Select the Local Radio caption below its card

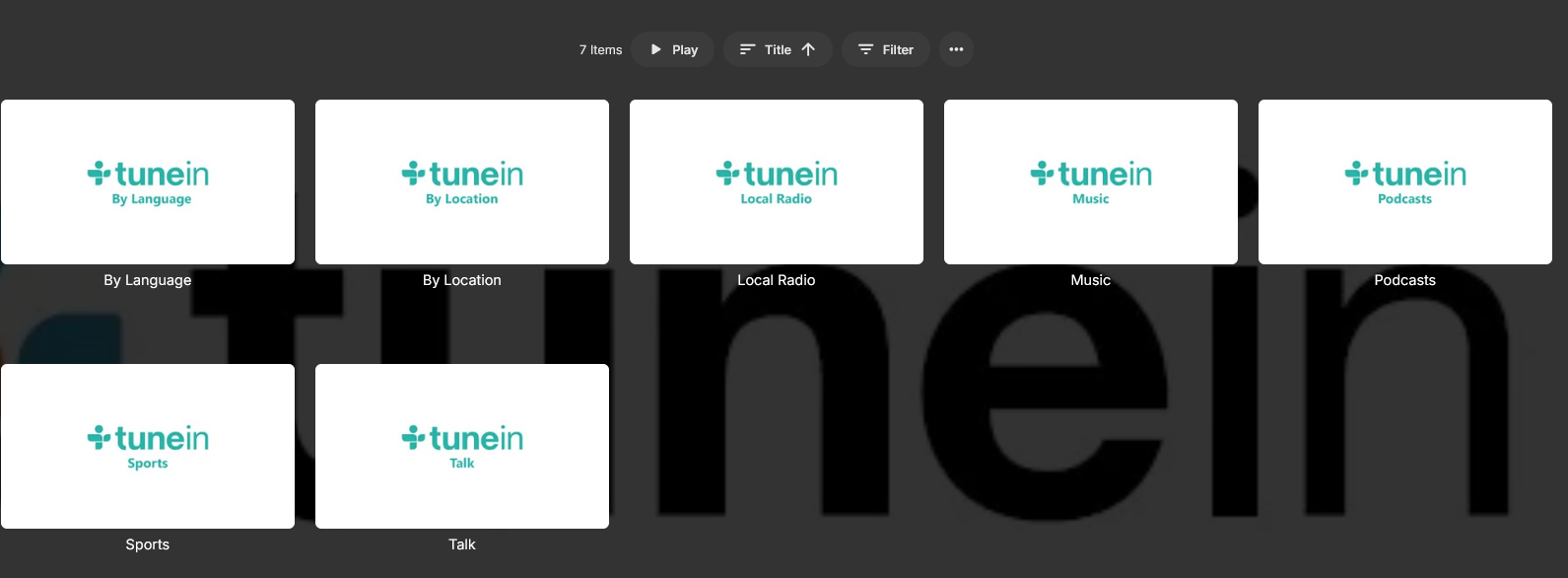point(777,280)
